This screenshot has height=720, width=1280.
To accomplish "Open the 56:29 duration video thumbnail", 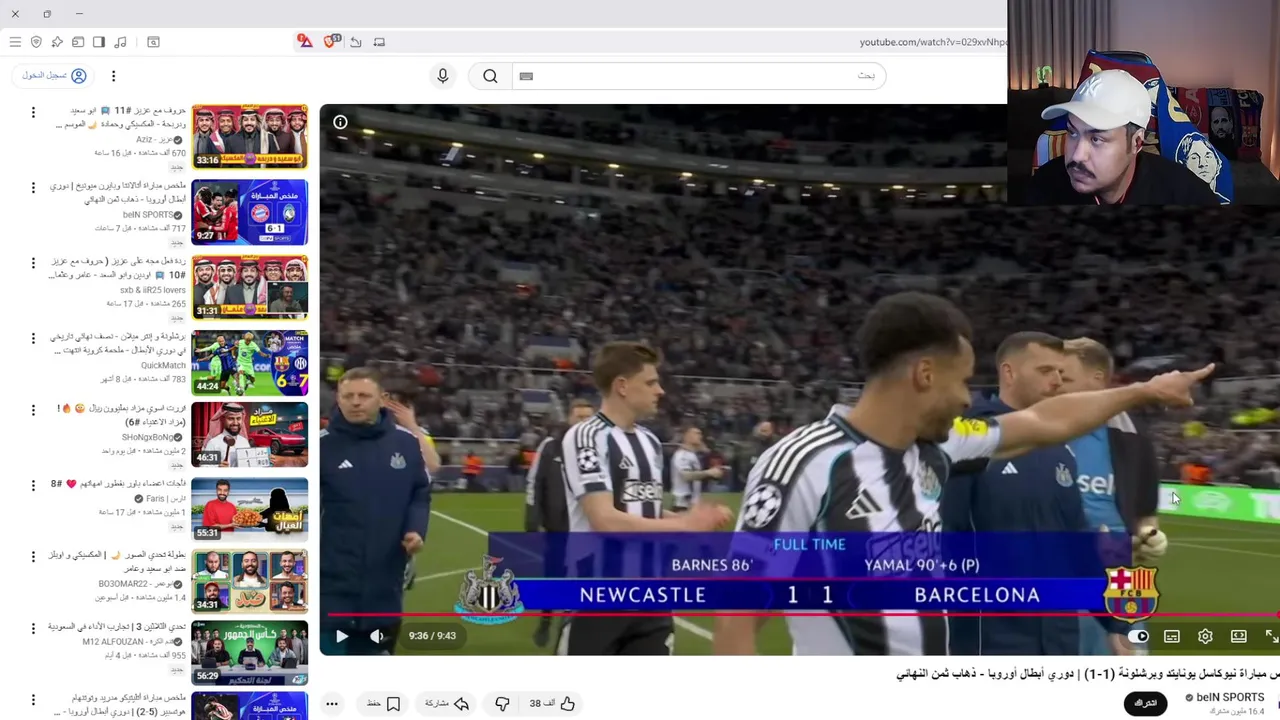I will 249,654.
